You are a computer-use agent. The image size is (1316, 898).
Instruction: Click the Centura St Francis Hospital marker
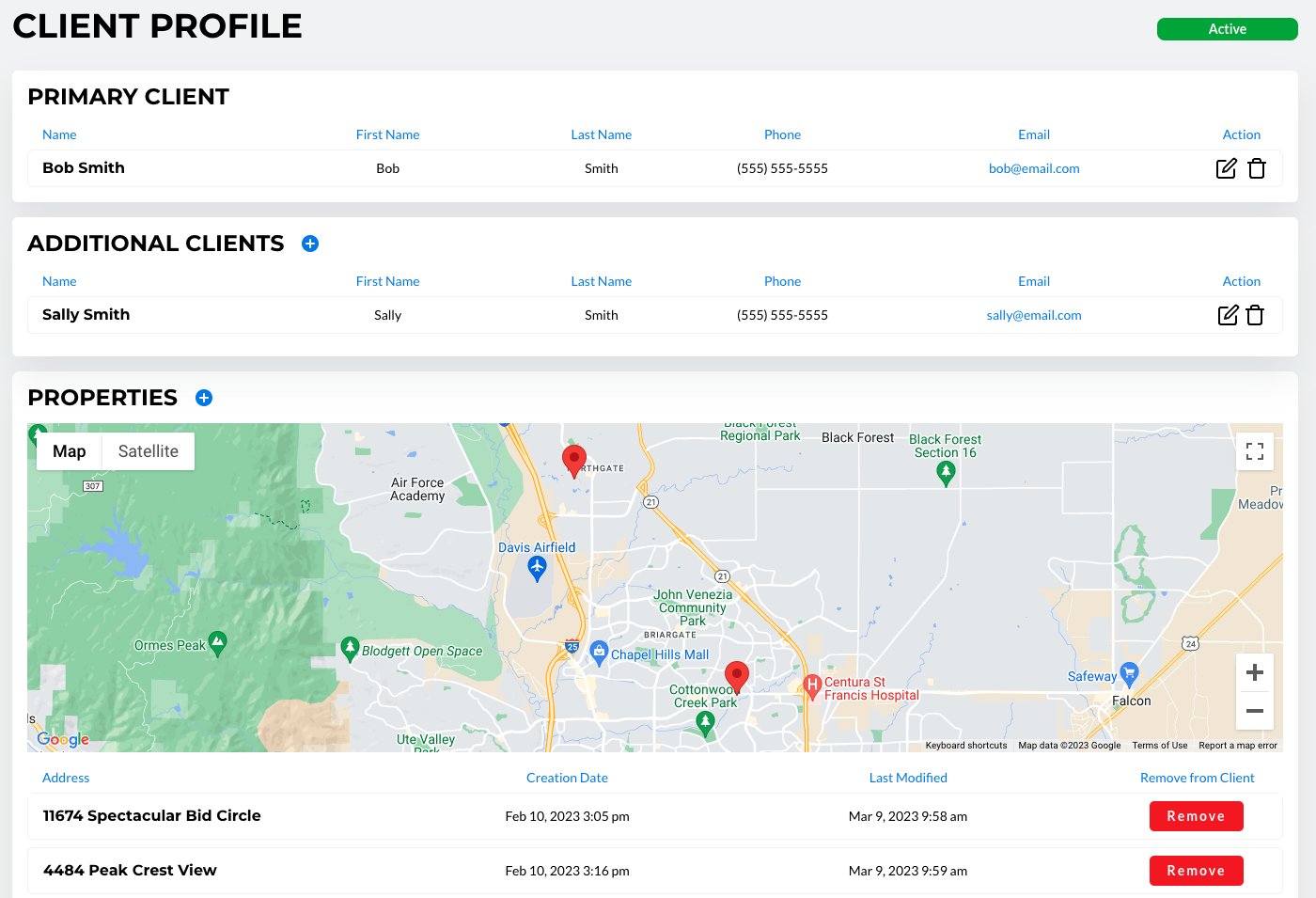[813, 685]
